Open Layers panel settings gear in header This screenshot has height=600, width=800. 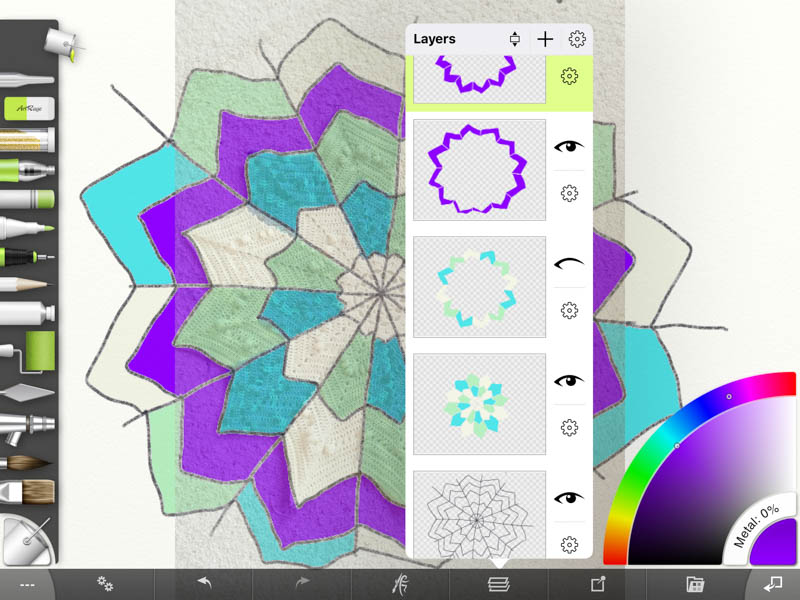coord(577,39)
